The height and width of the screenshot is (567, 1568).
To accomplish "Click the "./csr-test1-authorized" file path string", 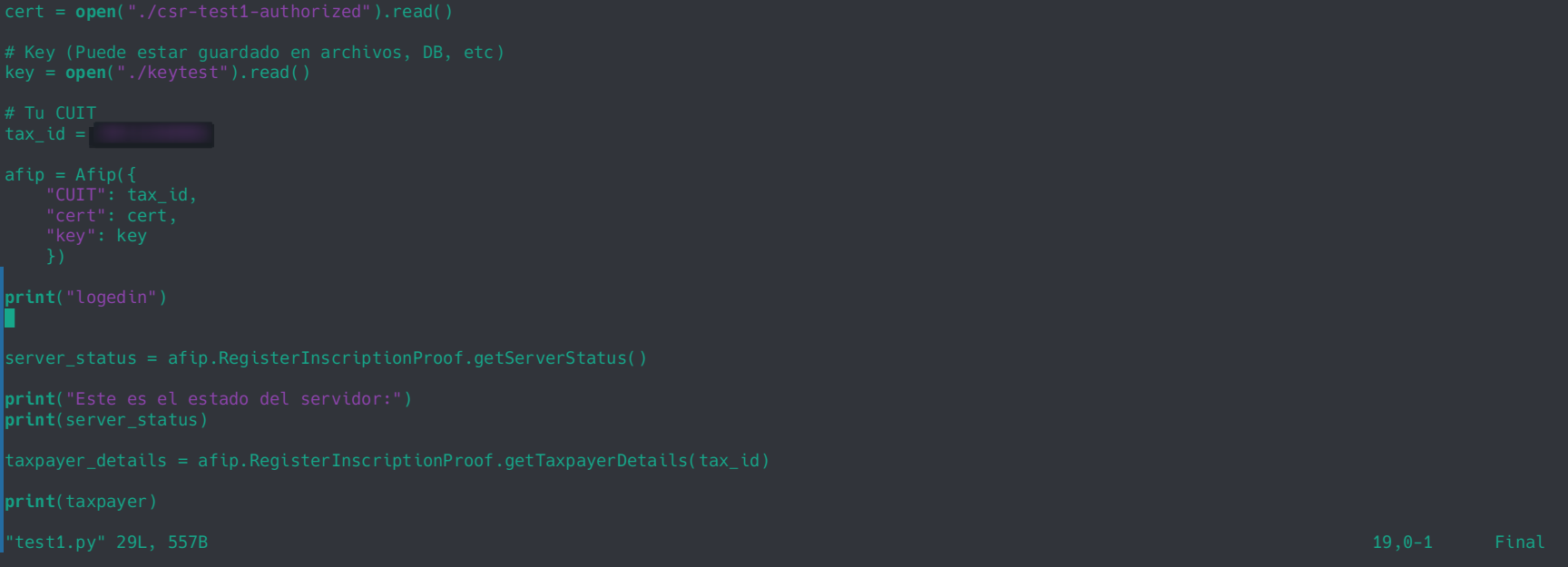I will point(249,12).
